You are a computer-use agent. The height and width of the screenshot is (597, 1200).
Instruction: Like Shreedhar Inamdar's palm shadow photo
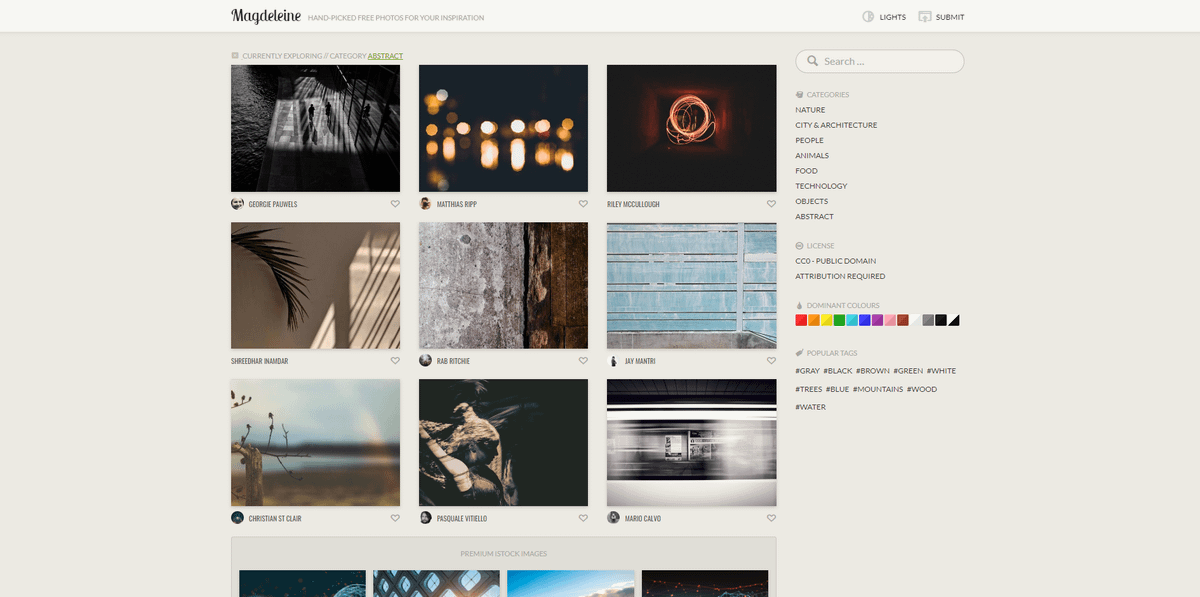coord(395,361)
